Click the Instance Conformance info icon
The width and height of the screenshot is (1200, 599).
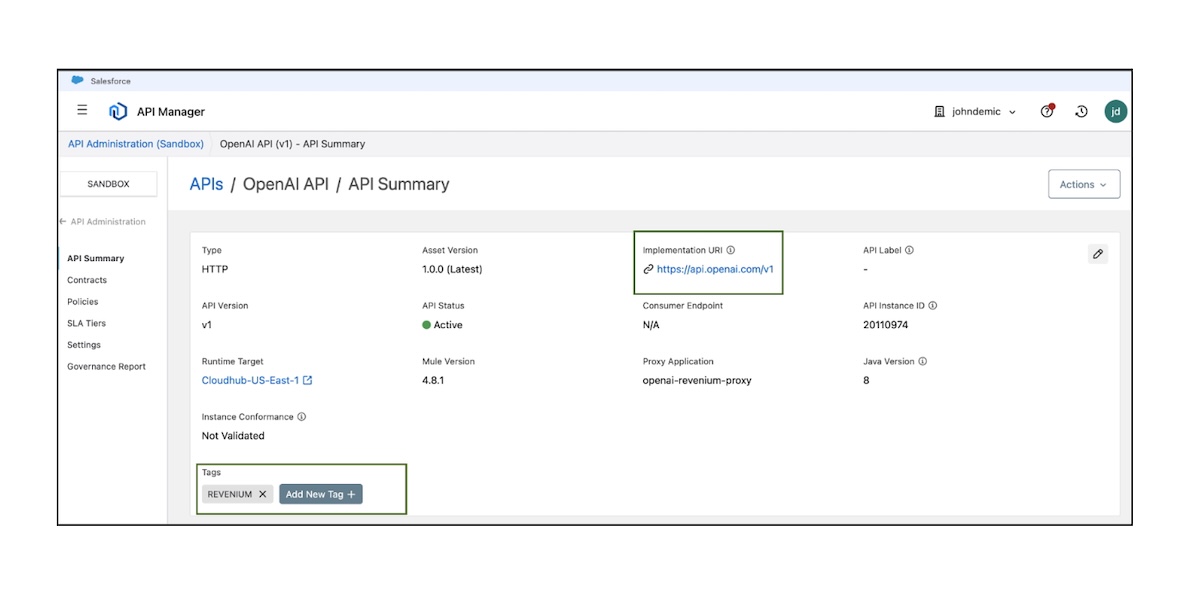[x=302, y=417]
